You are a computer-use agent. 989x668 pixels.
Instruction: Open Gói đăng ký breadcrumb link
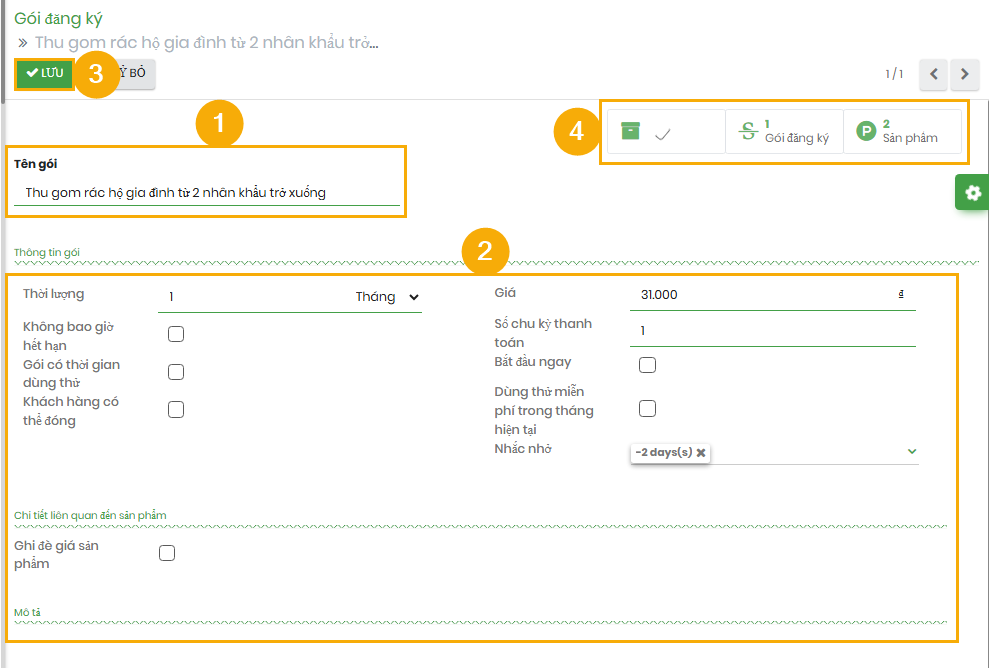coord(58,18)
